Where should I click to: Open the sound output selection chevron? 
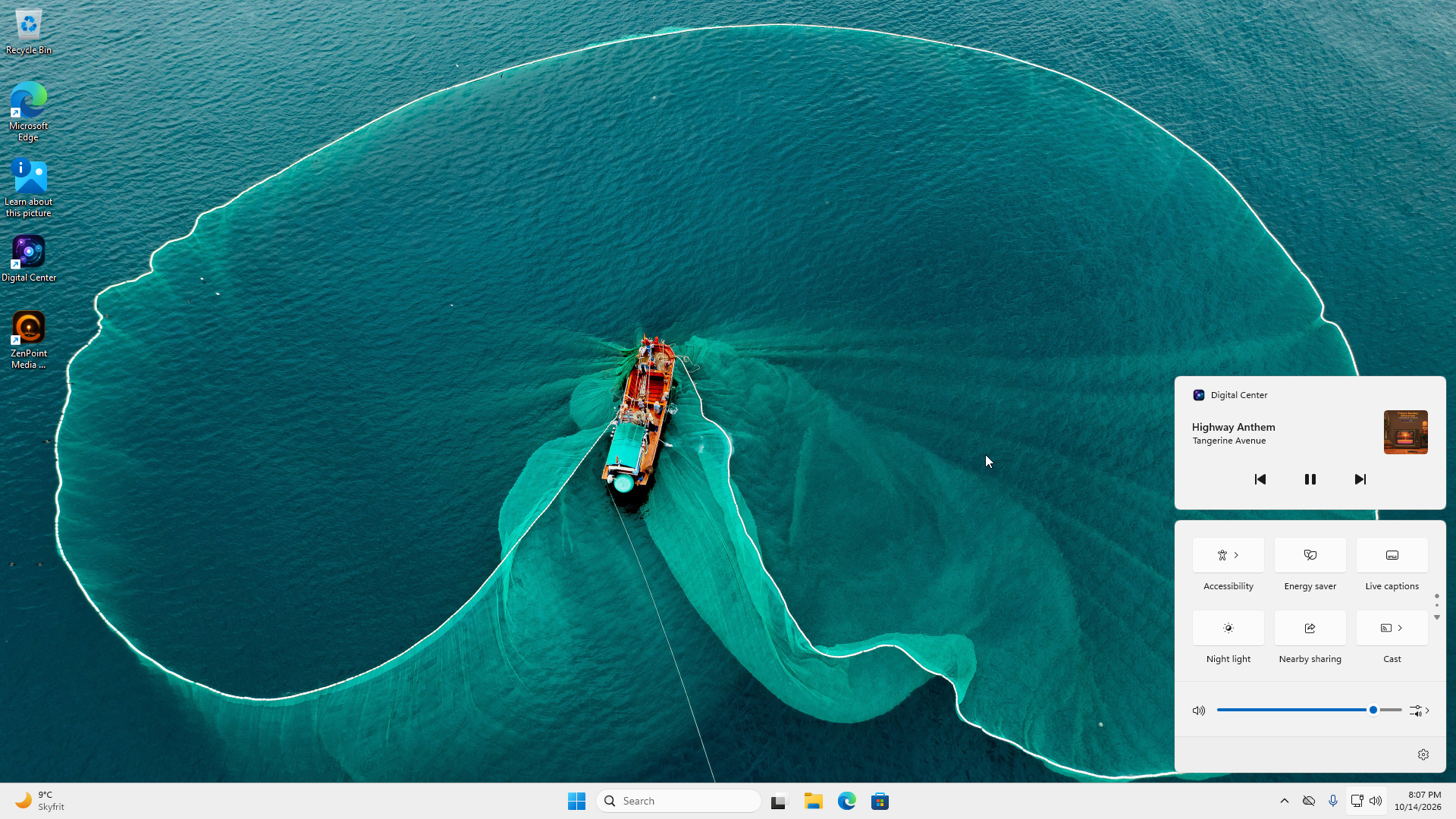tap(1420, 711)
